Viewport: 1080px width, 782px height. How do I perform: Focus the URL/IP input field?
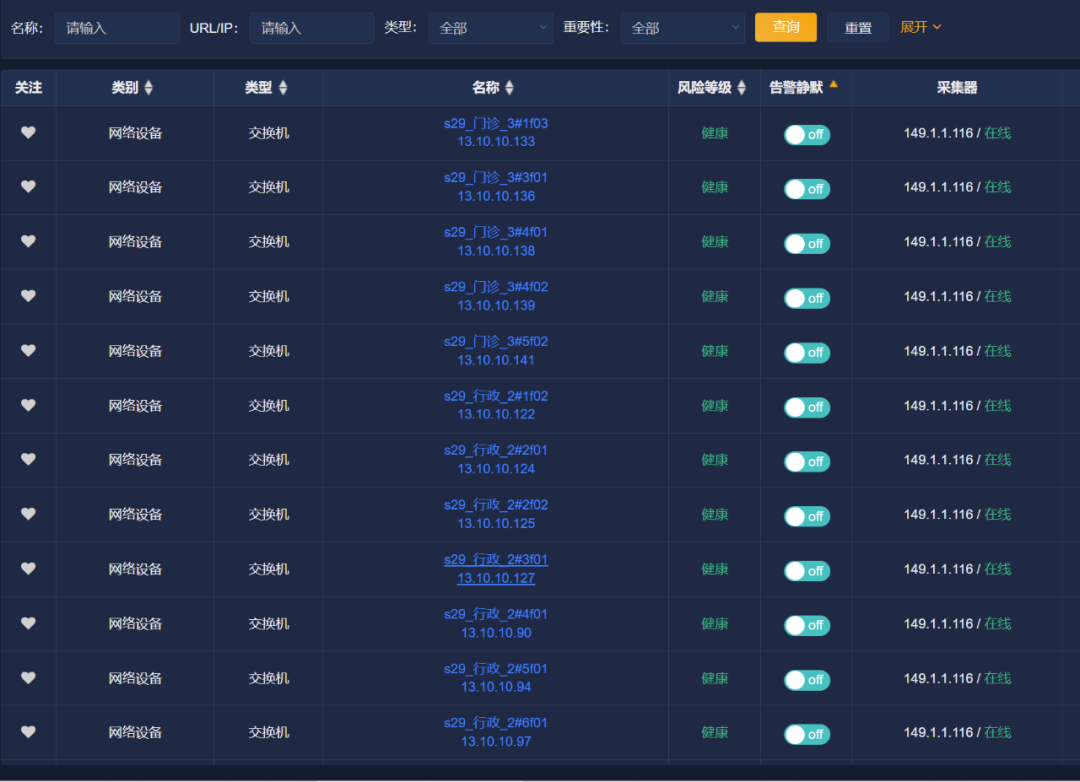pyautogui.click(x=312, y=28)
